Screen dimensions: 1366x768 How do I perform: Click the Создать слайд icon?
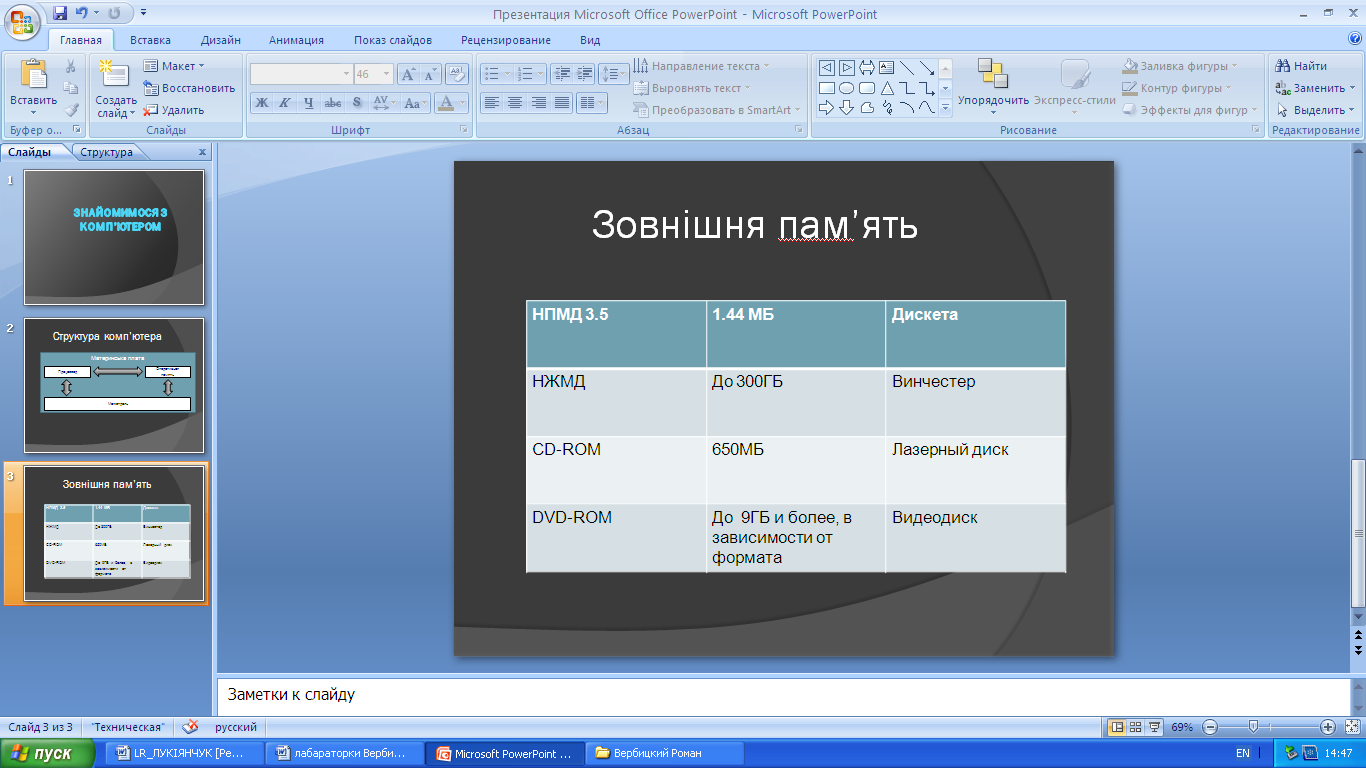[115, 75]
